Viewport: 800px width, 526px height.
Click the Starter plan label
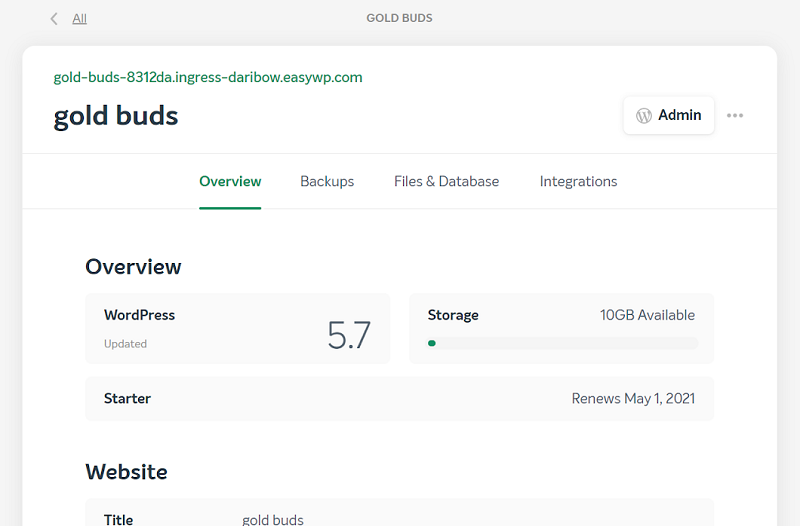tap(127, 398)
